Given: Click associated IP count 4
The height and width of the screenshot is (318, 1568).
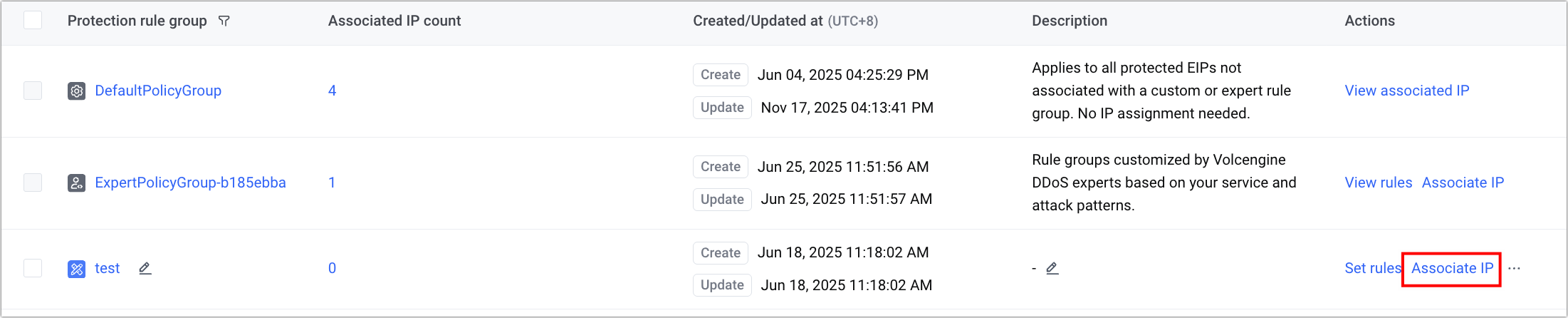Looking at the screenshot, I should click(x=332, y=91).
